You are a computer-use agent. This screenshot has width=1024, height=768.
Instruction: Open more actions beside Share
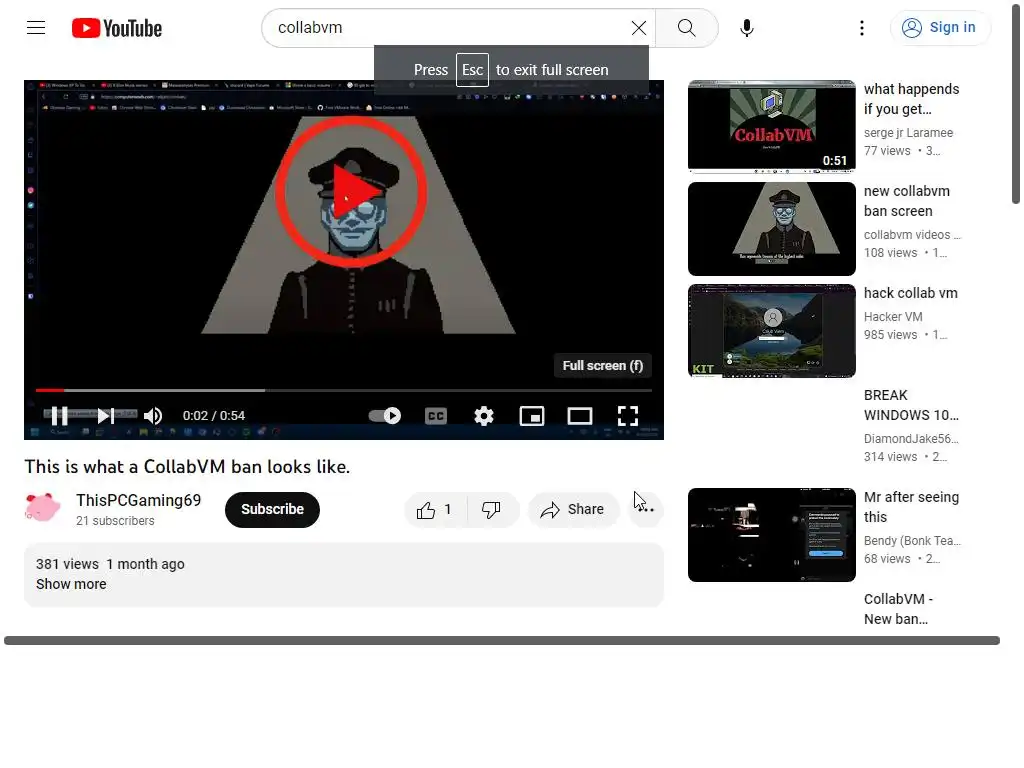(x=646, y=509)
